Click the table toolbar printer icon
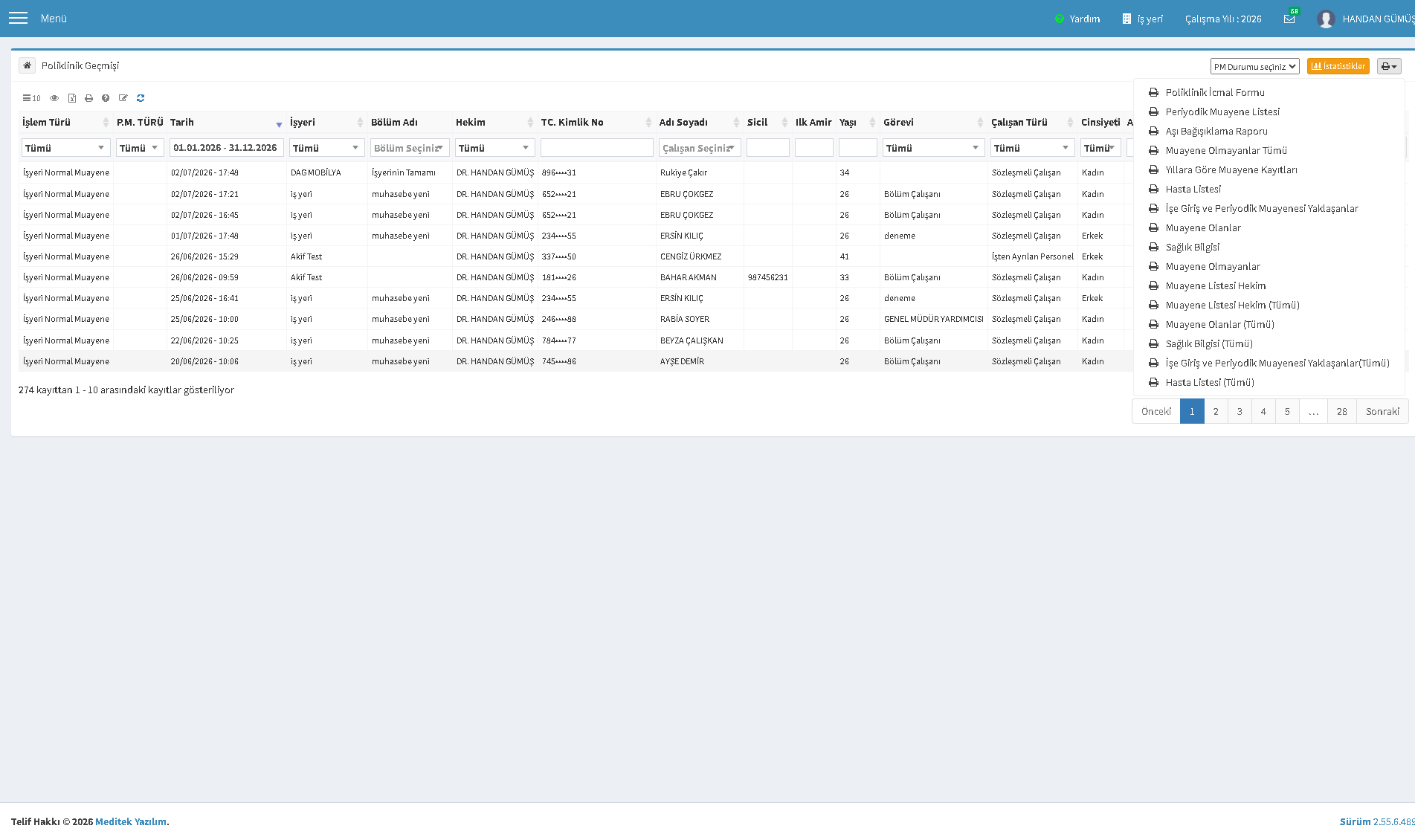Screen dimensions: 1415x840 88,98
